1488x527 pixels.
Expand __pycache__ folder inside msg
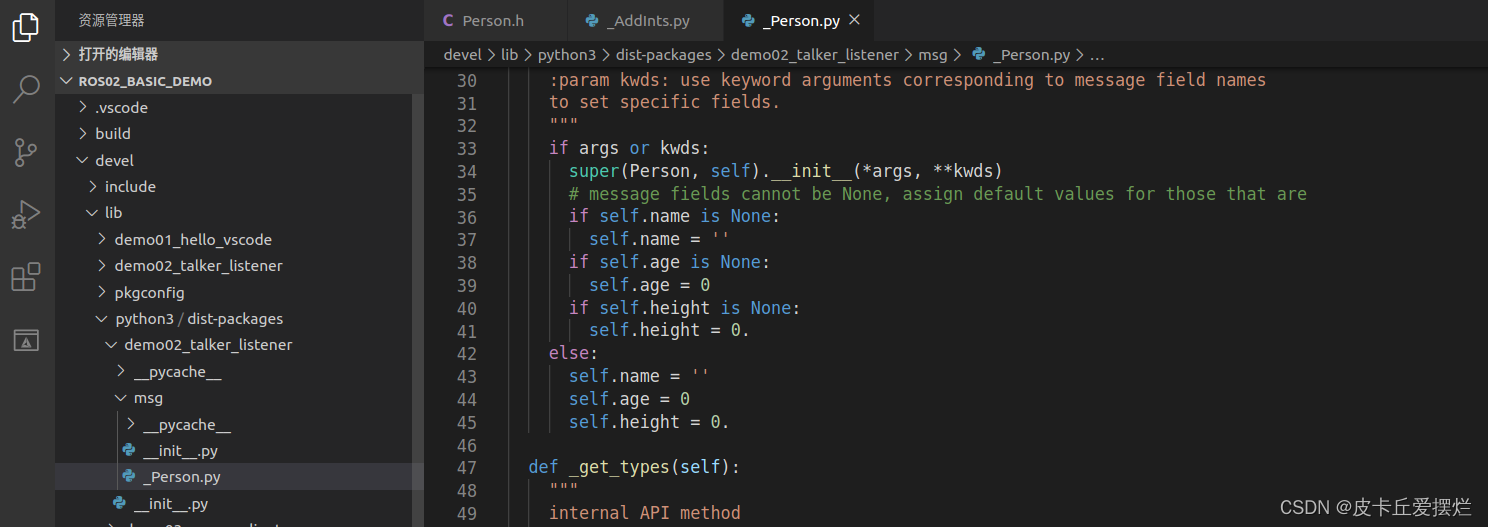233,424
